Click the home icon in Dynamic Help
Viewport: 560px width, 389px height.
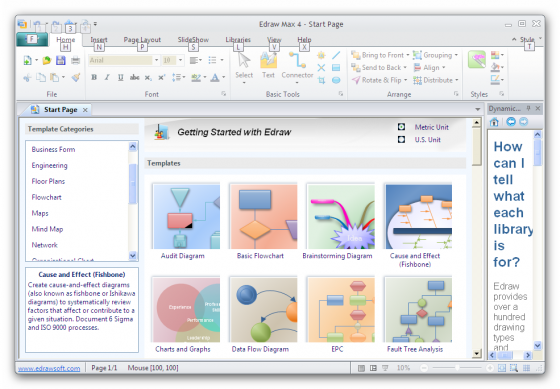494,122
